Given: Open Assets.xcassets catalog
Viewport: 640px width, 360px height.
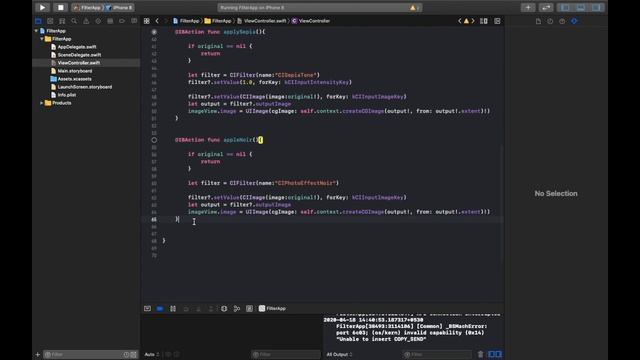Looking at the screenshot, I should pyautogui.click(x=74, y=79).
